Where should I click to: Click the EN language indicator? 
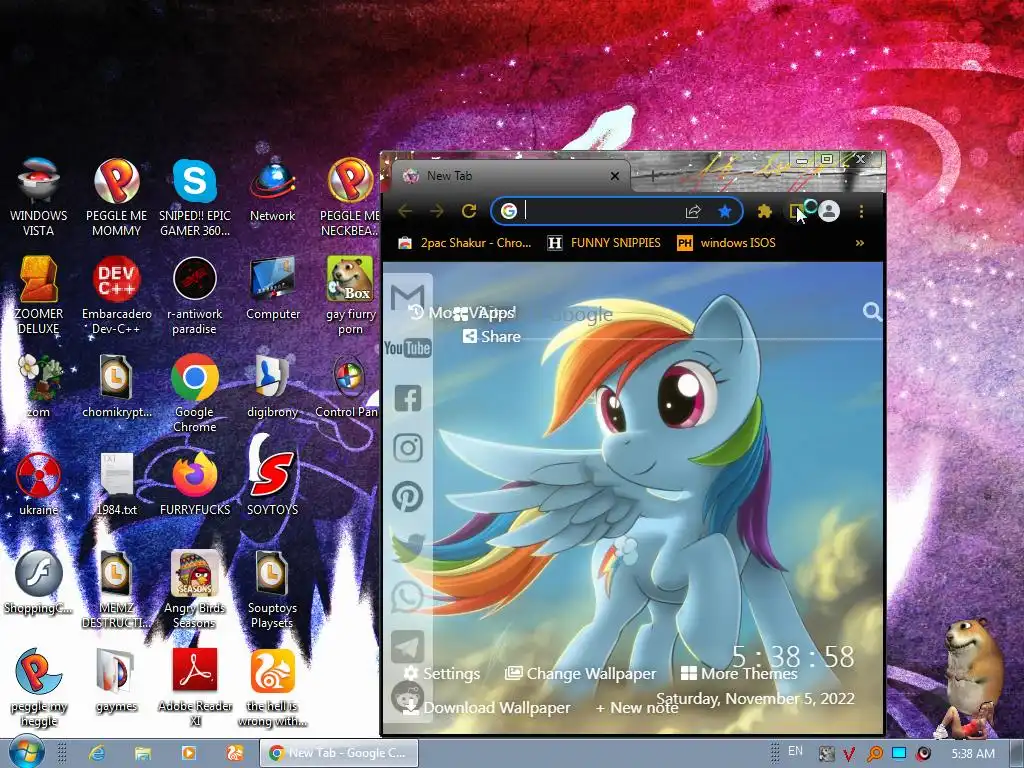tap(795, 752)
